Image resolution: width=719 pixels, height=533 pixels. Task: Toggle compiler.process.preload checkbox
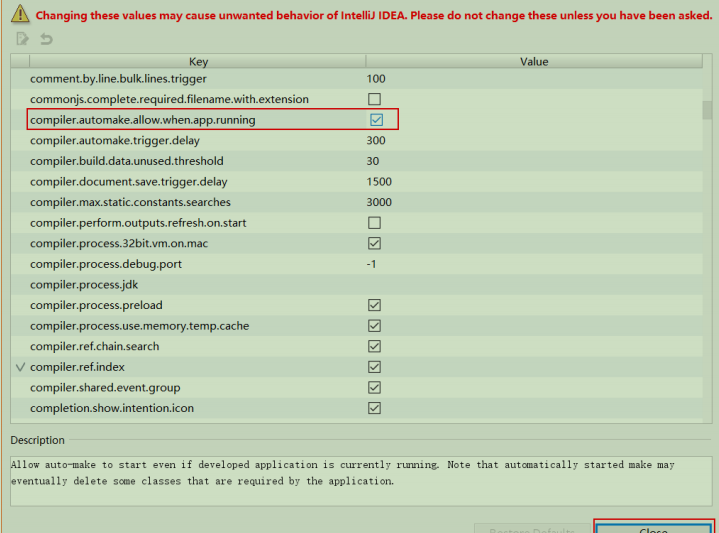click(x=374, y=305)
